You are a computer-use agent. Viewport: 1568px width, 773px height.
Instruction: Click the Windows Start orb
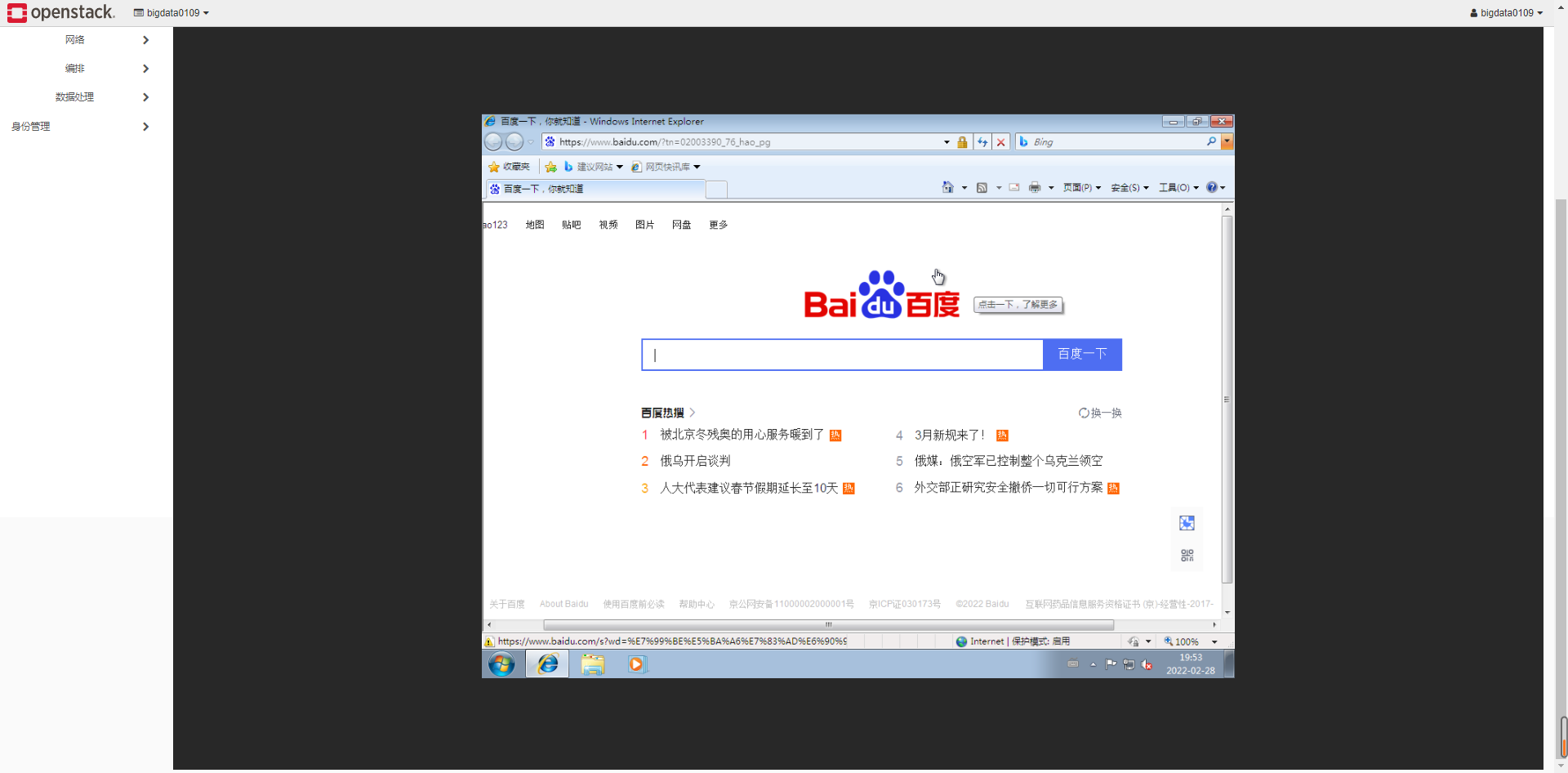(501, 664)
